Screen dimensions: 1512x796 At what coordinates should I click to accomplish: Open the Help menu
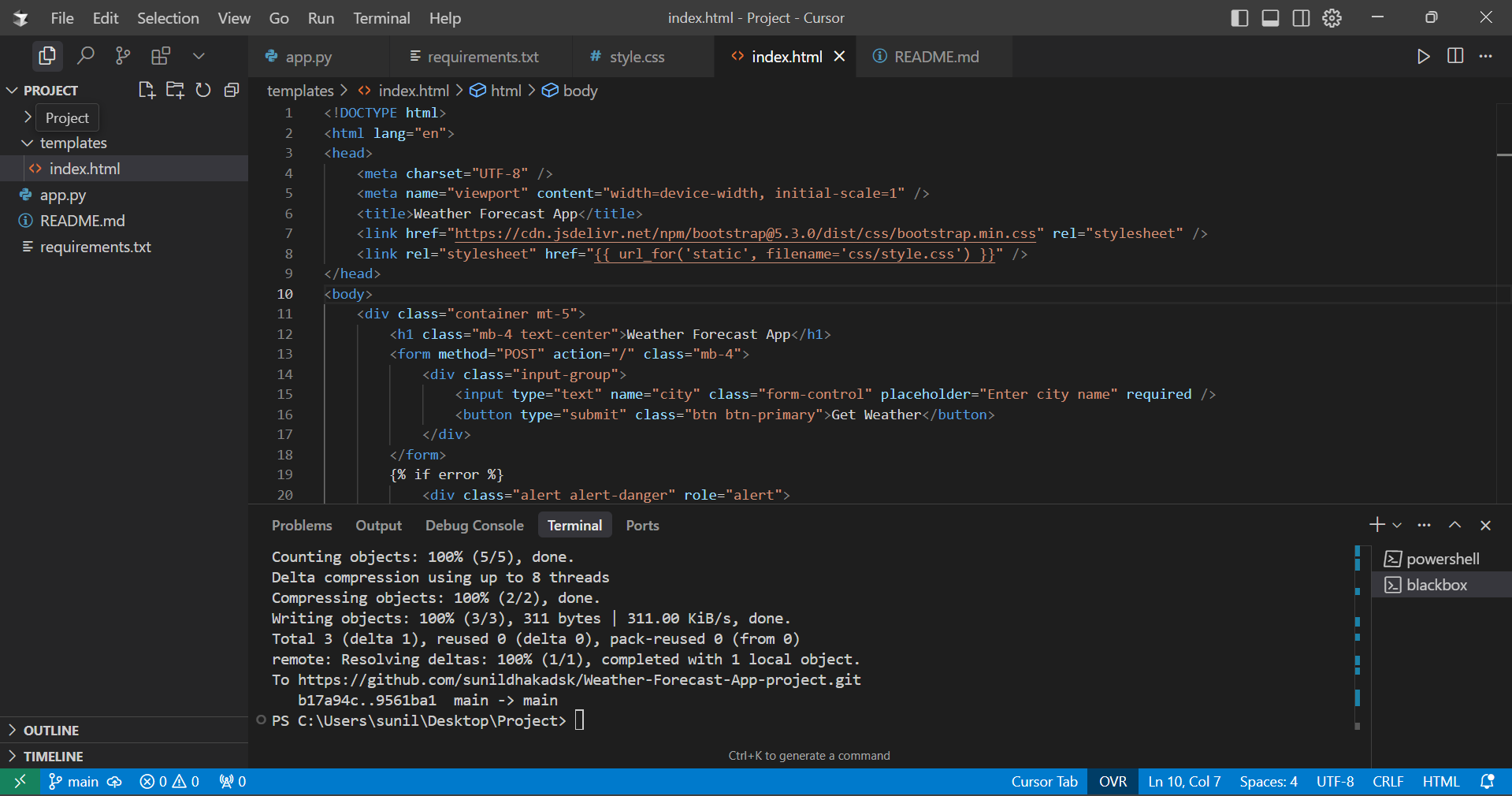click(x=445, y=18)
